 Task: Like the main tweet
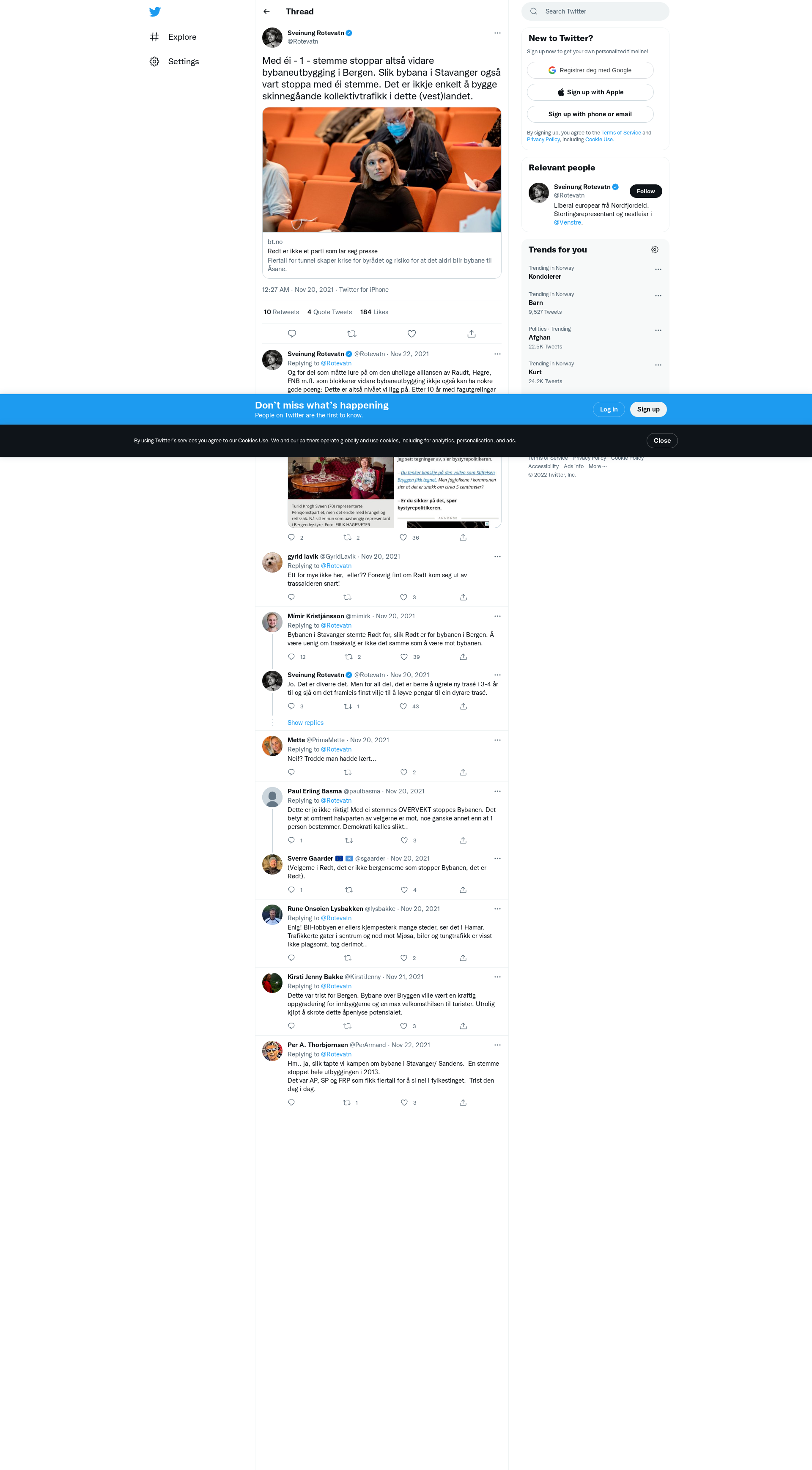coord(411,334)
